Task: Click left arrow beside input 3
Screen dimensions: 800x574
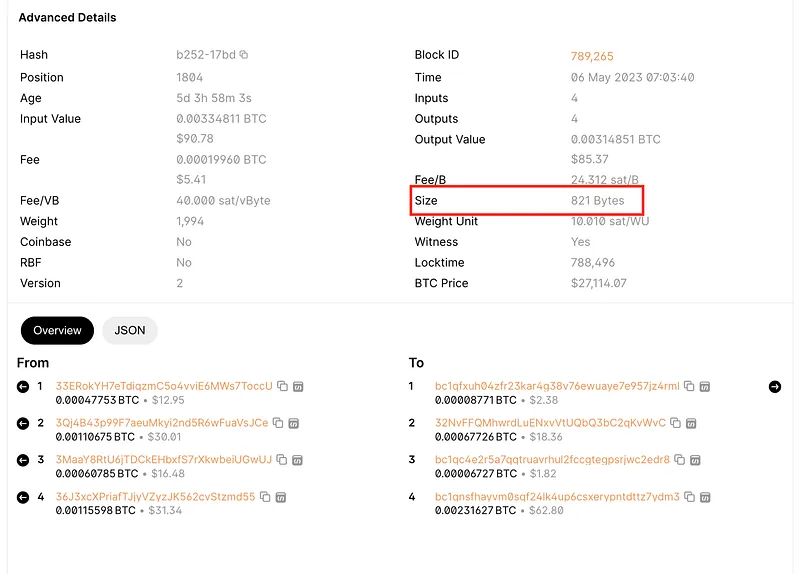Action: point(23,460)
